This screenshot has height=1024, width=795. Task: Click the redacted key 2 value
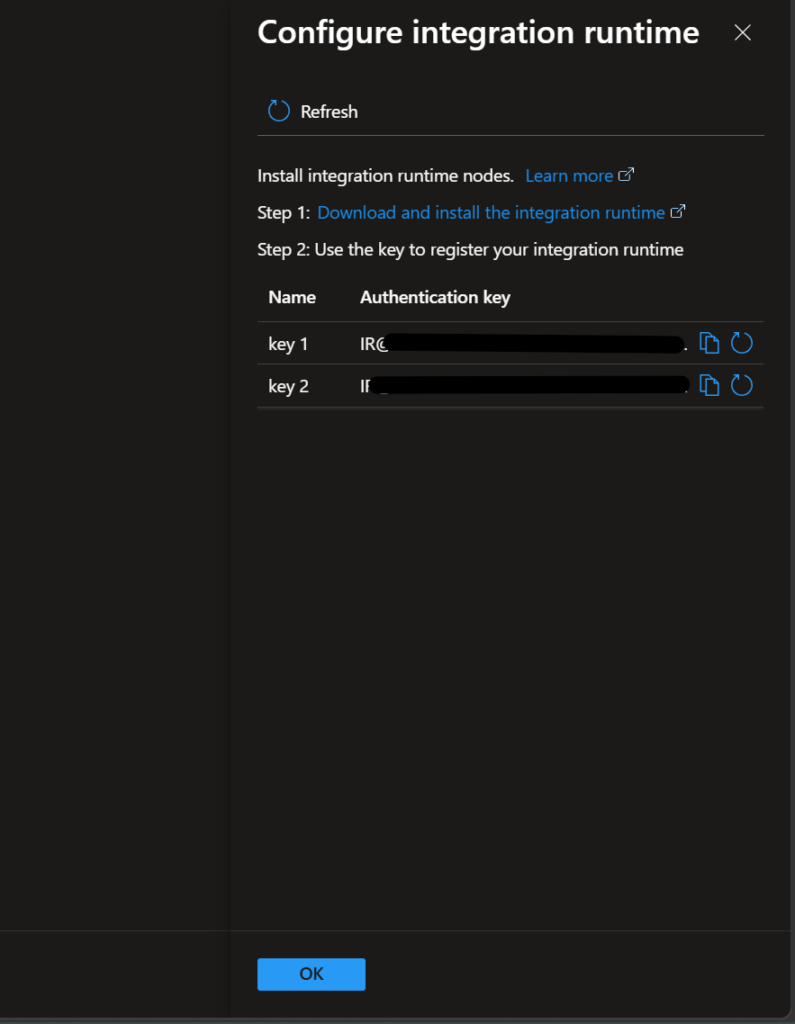point(530,386)
